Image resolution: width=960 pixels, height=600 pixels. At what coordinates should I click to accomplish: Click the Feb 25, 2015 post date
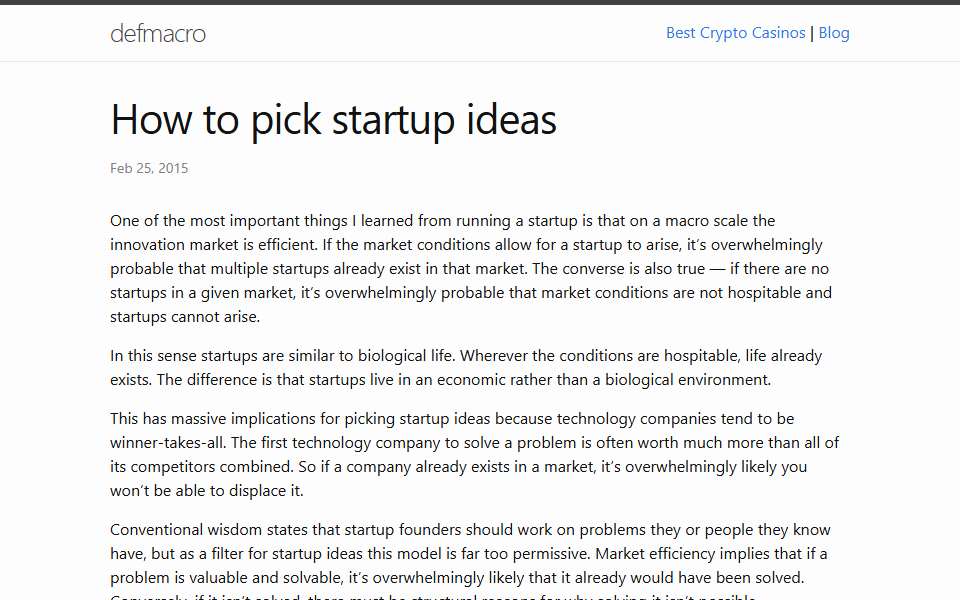pyautogui.click(x=149, y=168)
